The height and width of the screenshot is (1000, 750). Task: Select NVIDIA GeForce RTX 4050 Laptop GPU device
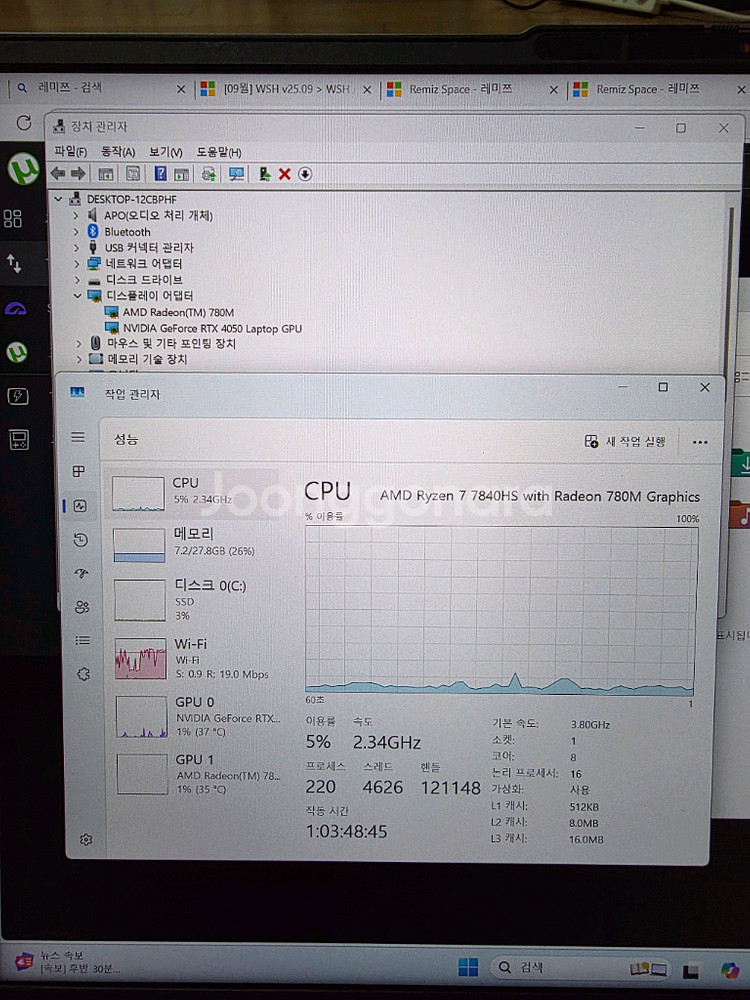[x=211, y=328]
